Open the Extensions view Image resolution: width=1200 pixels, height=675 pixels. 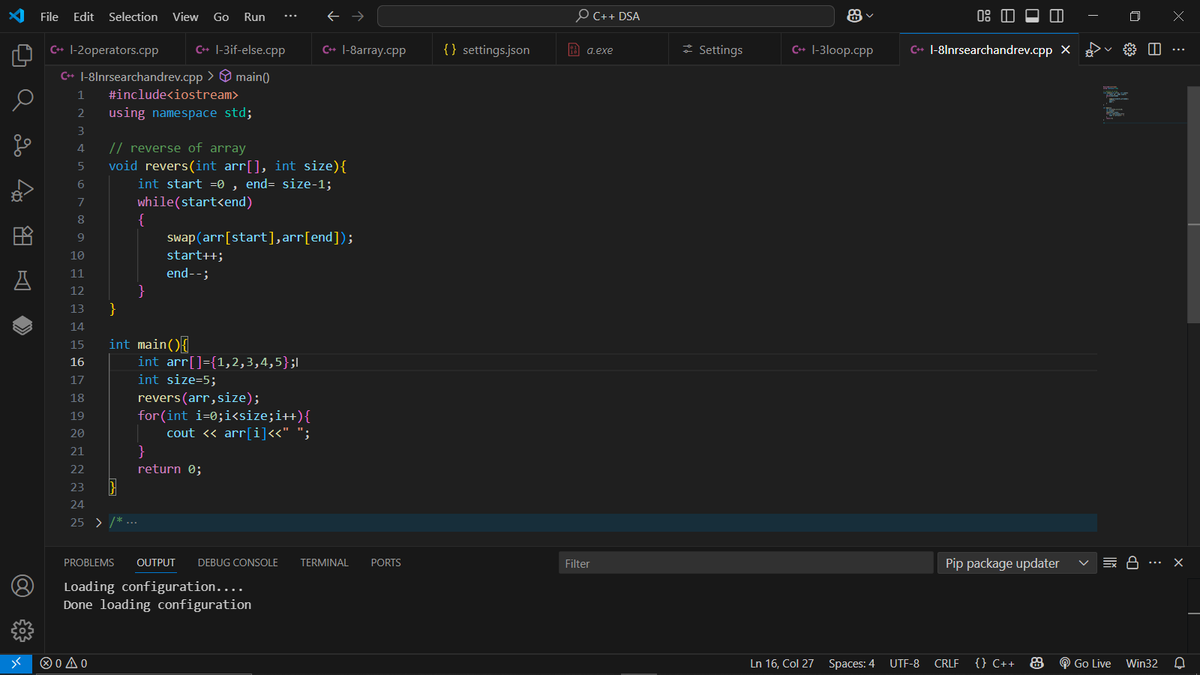(x=23, y=236)
